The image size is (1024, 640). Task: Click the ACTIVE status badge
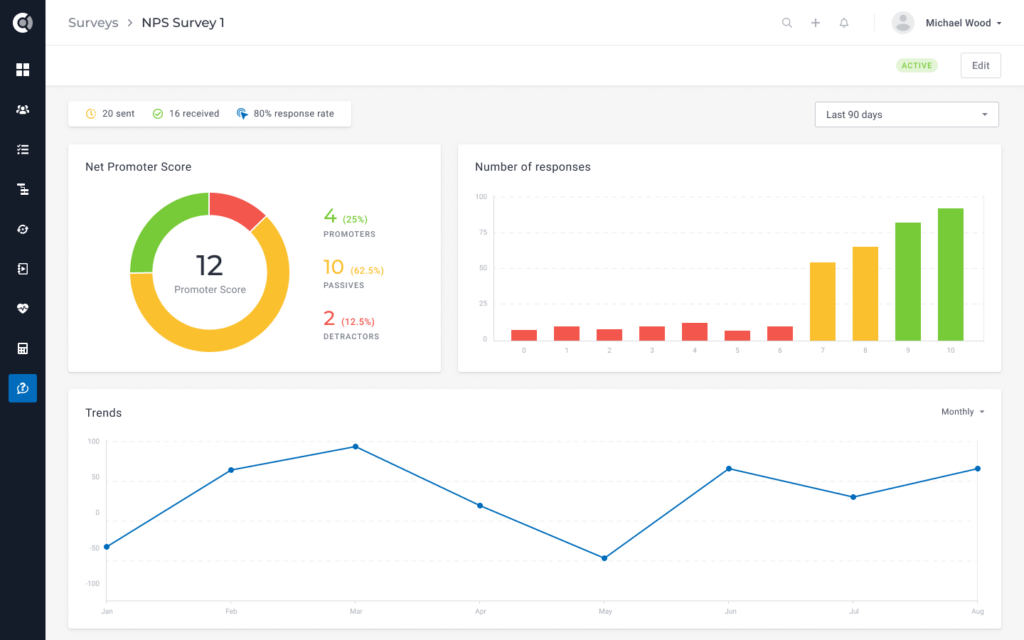point(916,66)
